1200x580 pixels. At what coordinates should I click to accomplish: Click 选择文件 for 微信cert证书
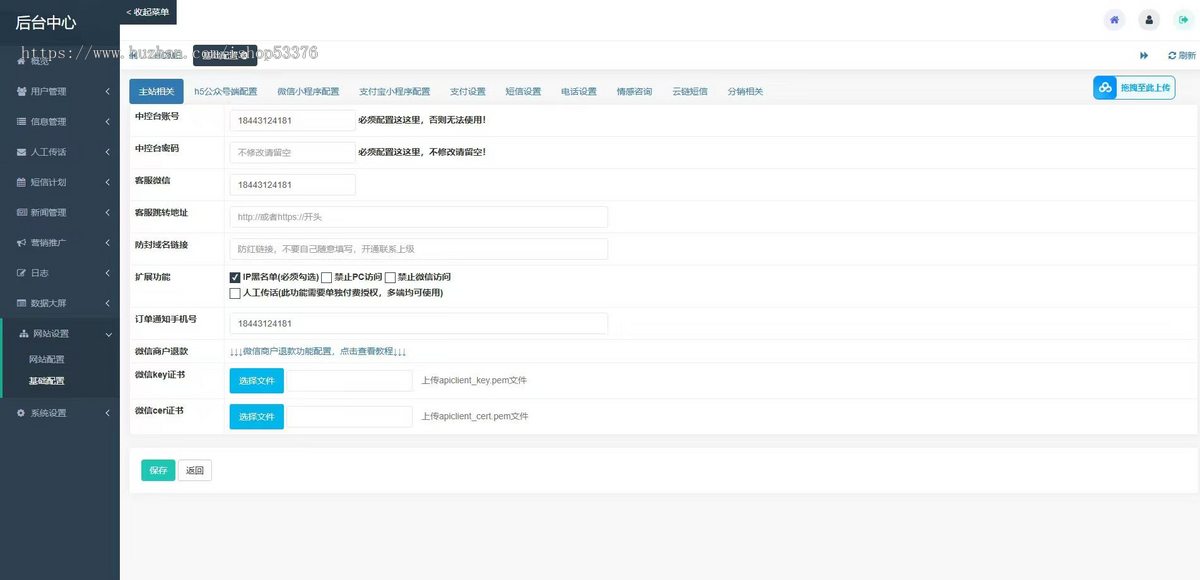point(256,416)
